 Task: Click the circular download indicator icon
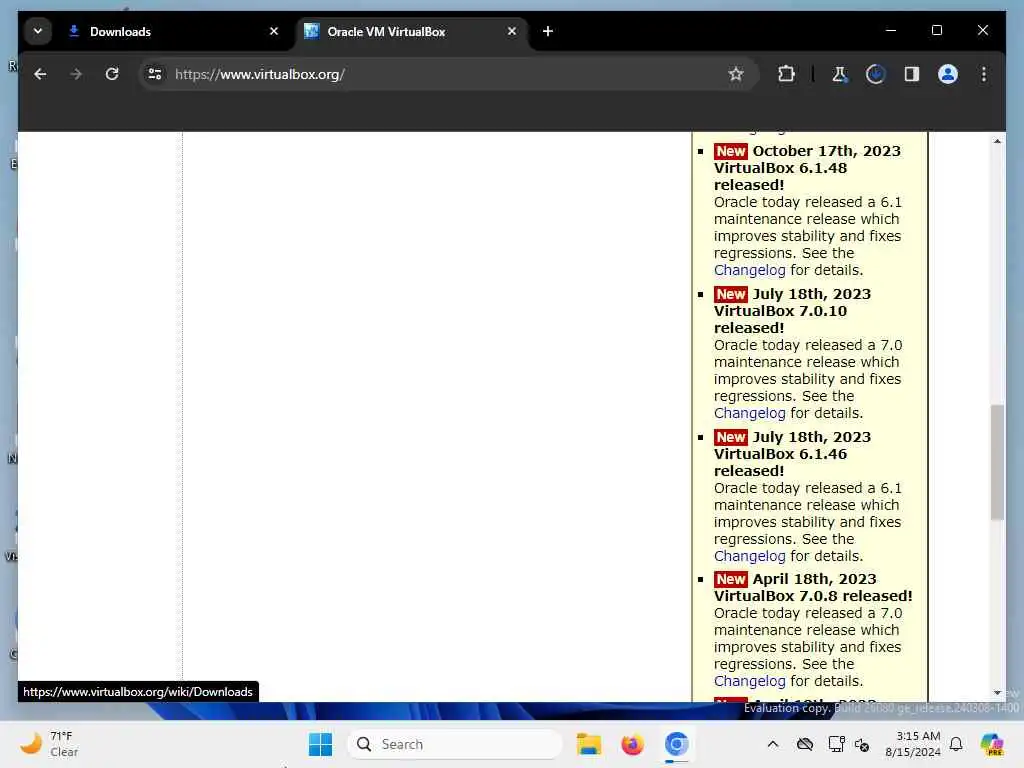(876, 74)
